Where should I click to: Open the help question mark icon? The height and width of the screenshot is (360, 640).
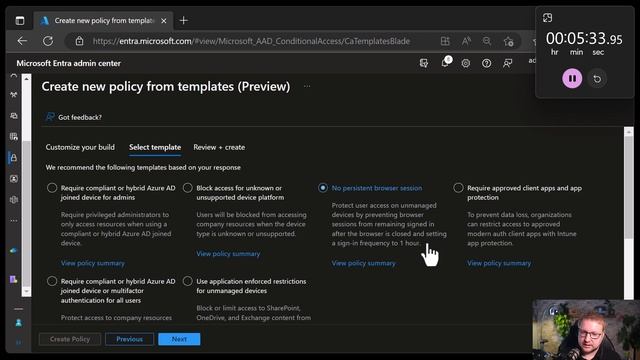[487, 63]
